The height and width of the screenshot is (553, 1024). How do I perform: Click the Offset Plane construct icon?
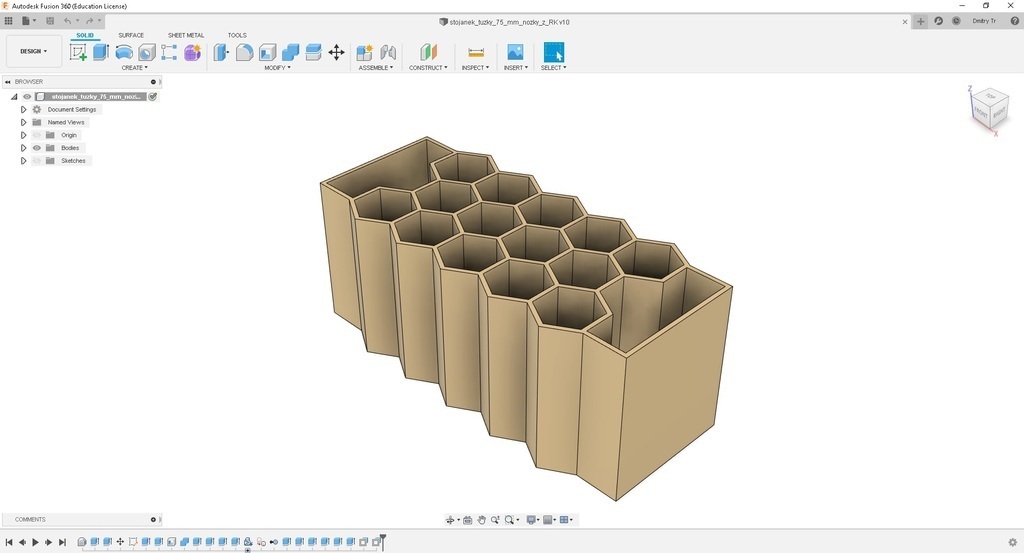coord(428,52)
